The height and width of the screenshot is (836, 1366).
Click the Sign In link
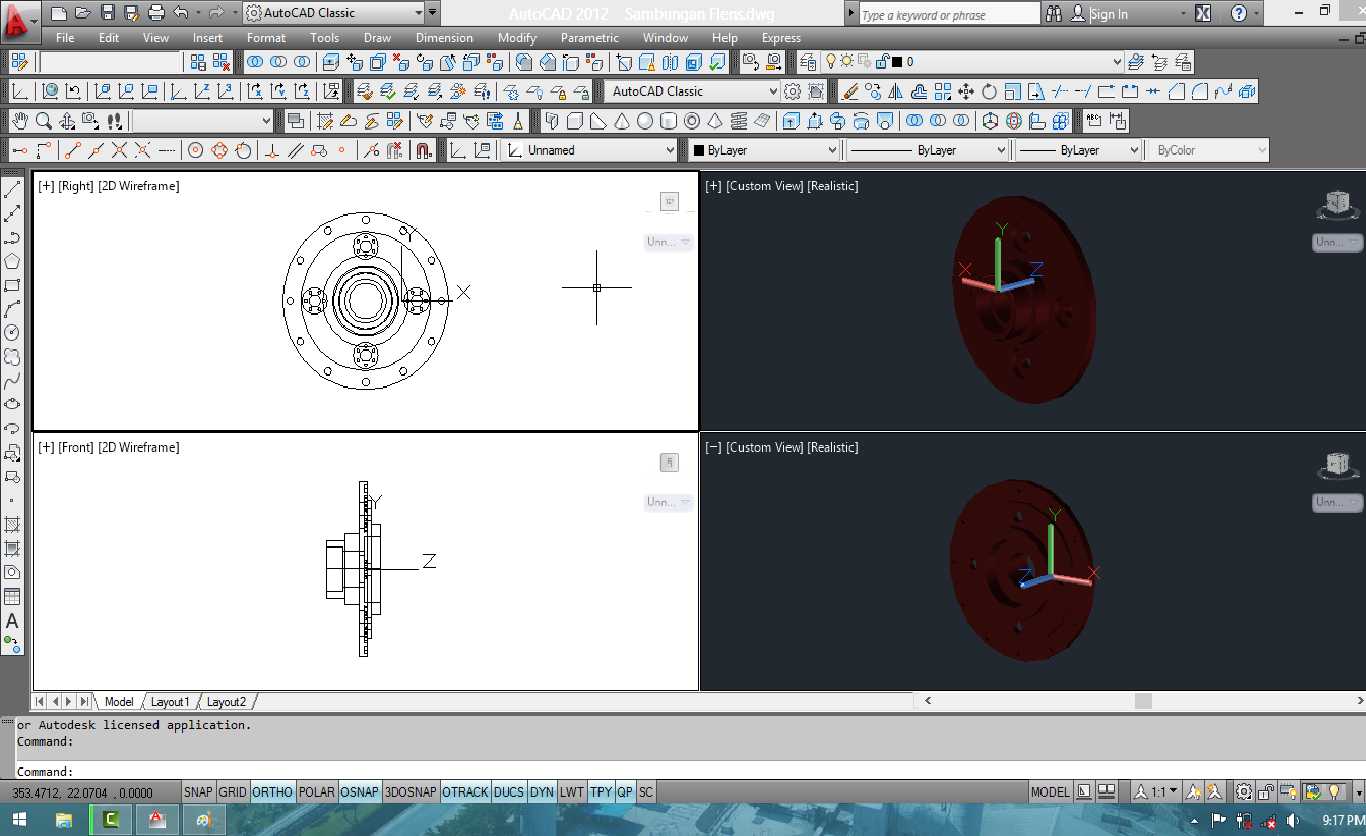pos(1108,14)
